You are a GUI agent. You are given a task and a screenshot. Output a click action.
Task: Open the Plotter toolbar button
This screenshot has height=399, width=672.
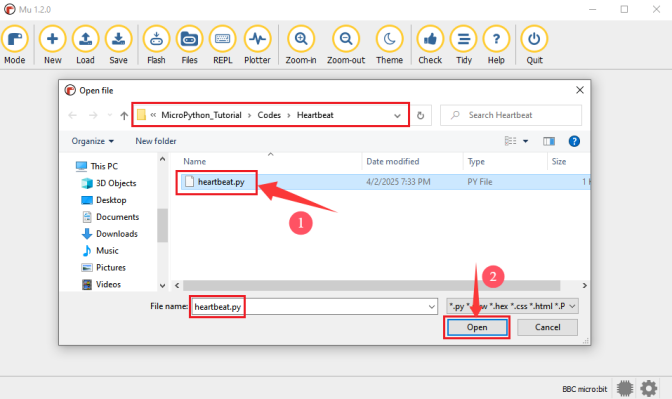(x=257, y=45)
